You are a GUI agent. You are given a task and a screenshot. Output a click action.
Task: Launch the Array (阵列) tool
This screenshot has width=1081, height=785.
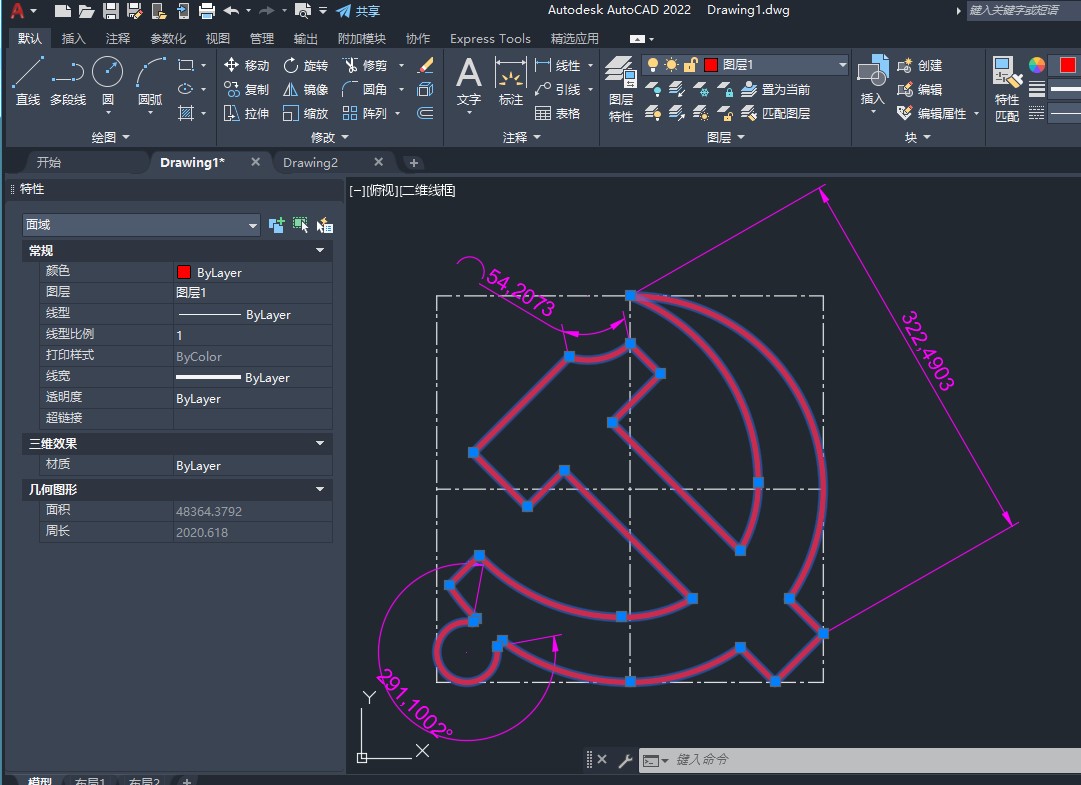coord(364,114)
